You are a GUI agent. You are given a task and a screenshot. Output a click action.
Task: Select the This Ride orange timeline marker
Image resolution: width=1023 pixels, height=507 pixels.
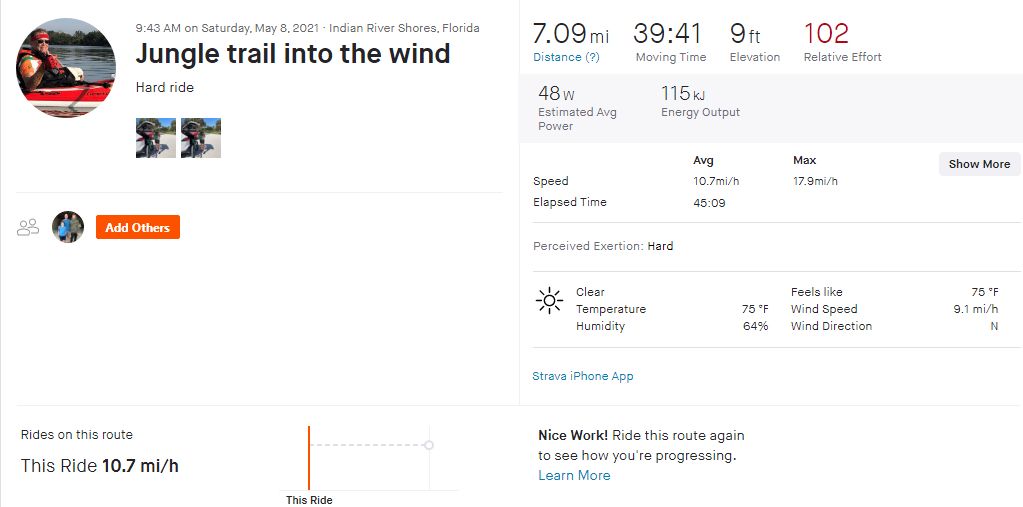(x=309, y=457)
